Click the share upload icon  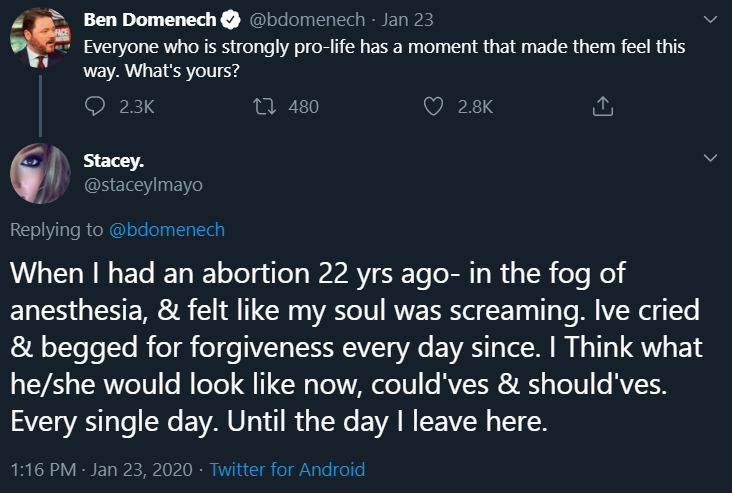pos(602,106)
